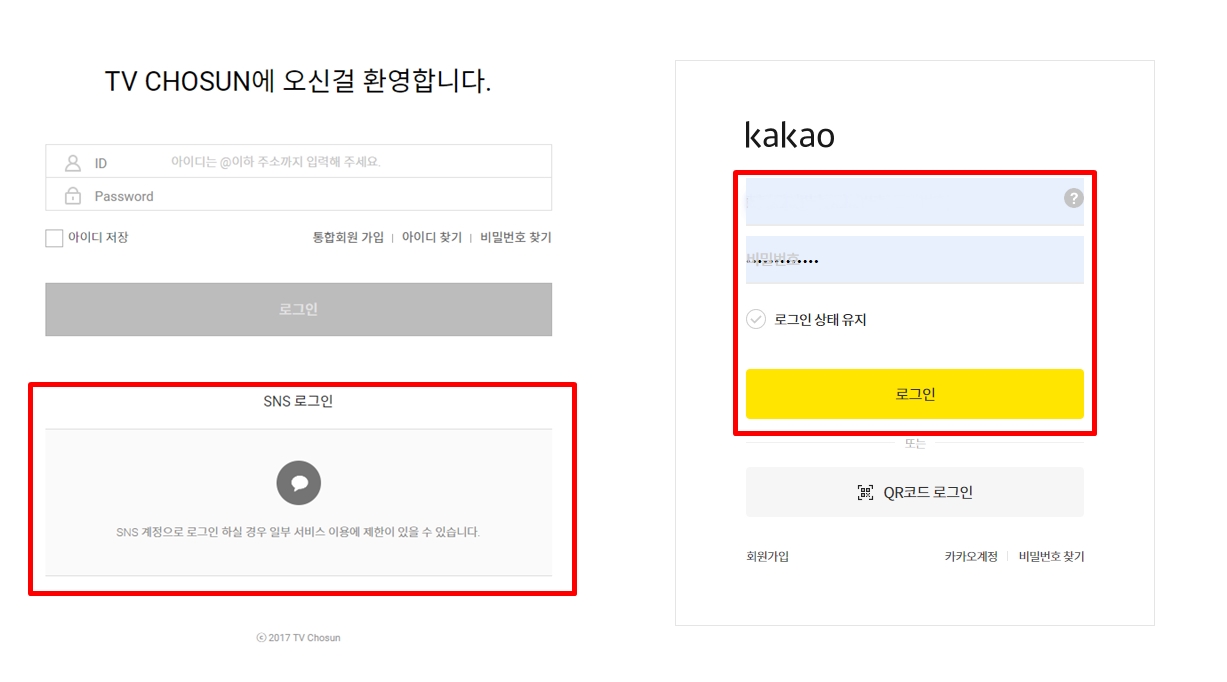This screenshot has width=1227, height=682.
Task: Click the user silhouette icon beside ID
Action: (x=73, y=162)
